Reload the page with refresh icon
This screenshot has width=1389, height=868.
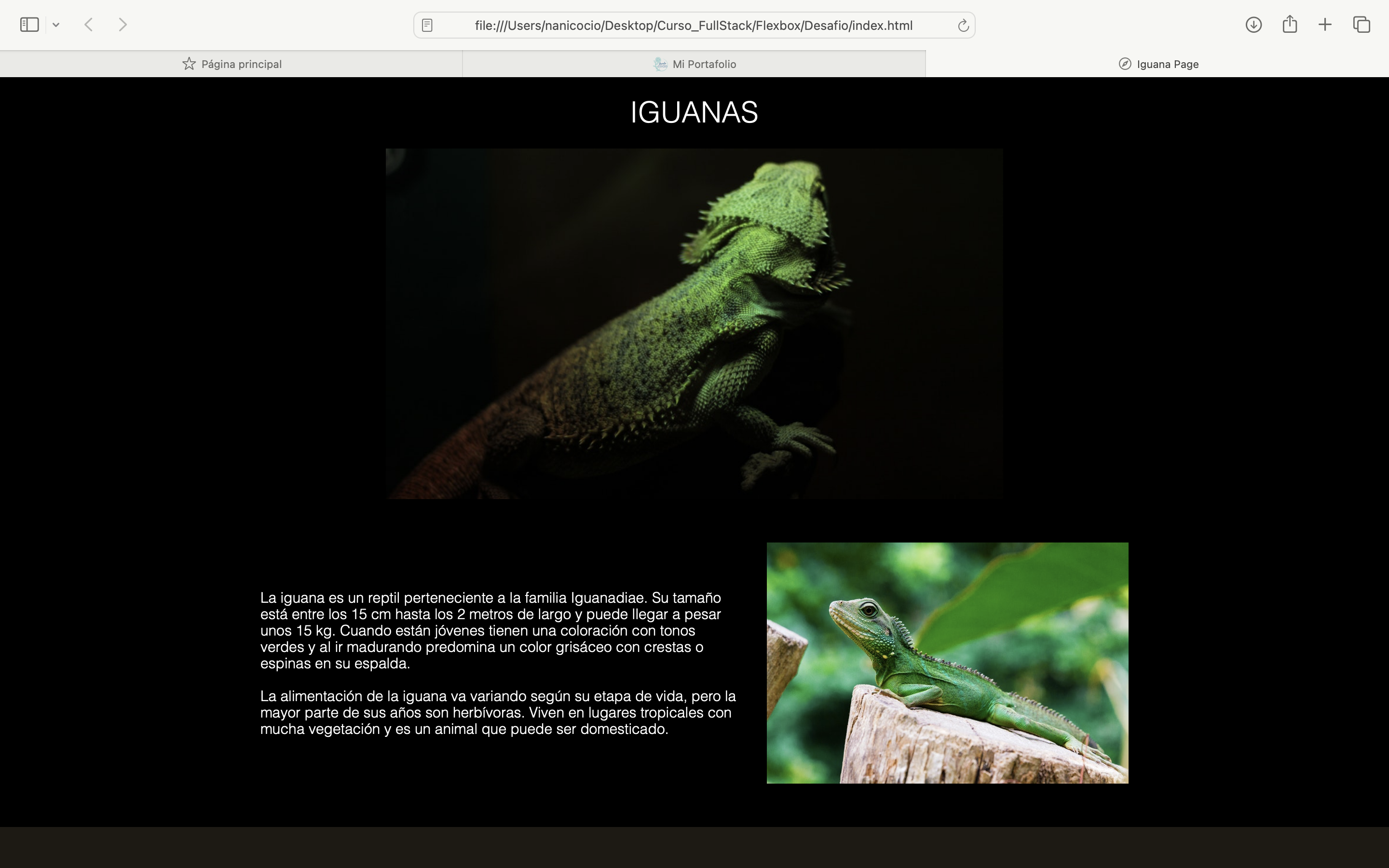(x=963, y=25)
